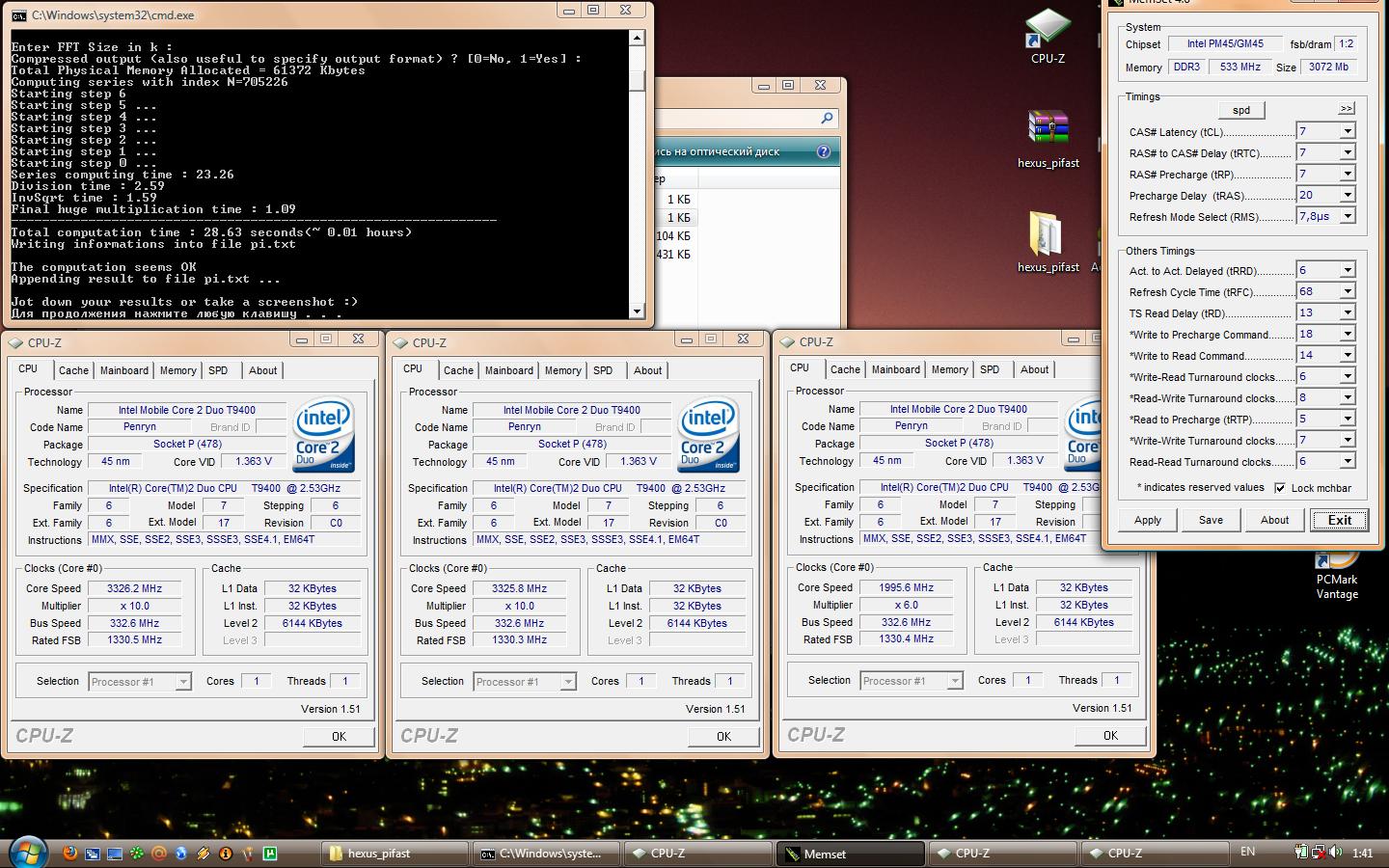Click the help icon in disc burn window

click(x=823, y=151)
